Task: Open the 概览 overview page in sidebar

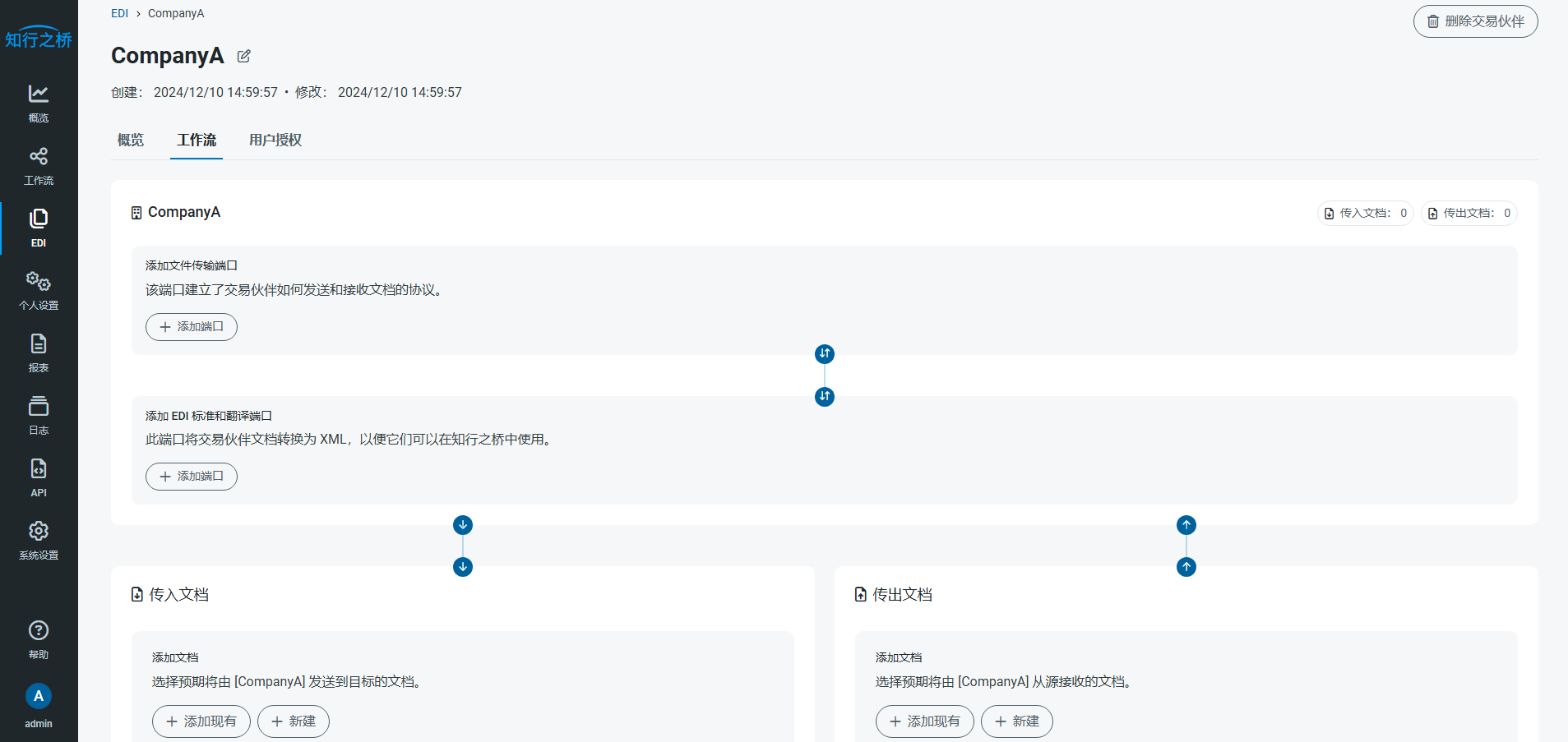Action: tap(39, 103)
